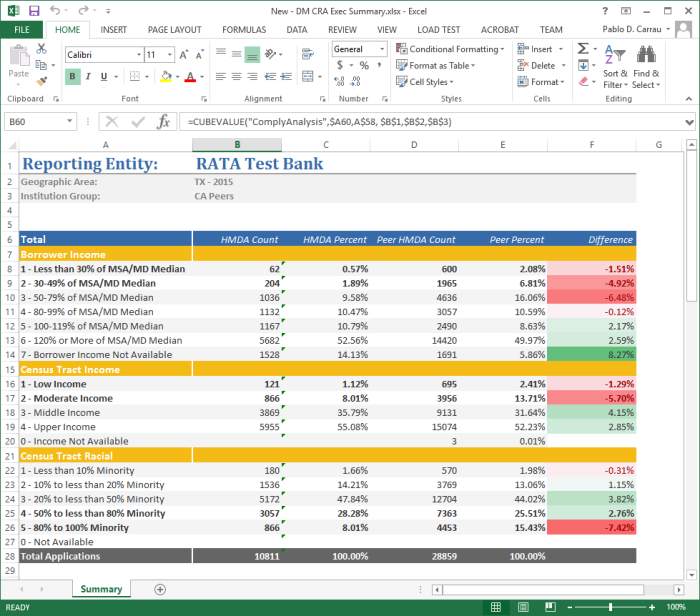700x616 pixels.
Task: Switch to the INSERT tab
Action: coord(113,29)
